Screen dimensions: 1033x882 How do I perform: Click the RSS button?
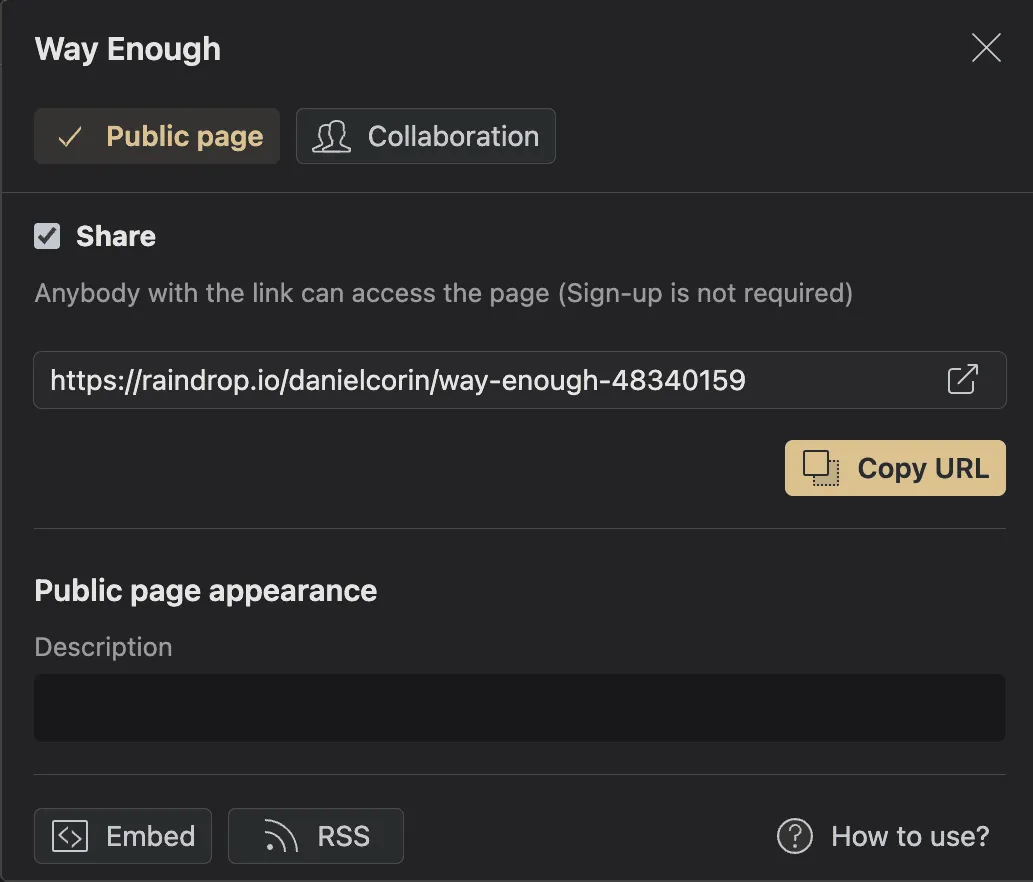point(316,836)
